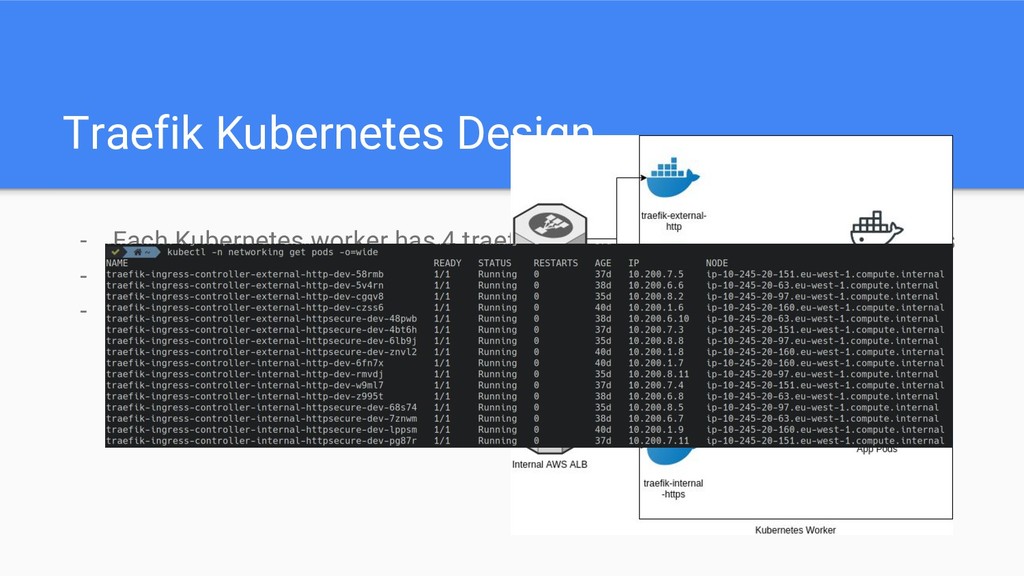
Task: Click IP address 10.200.7.5
Action: pos(656,274)
